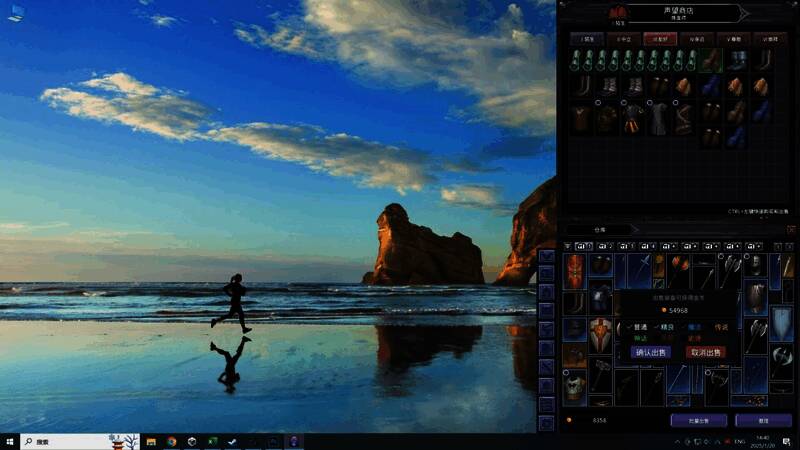
Task: Click the 确认出售 confirm sell button
Action: point(650,352)
